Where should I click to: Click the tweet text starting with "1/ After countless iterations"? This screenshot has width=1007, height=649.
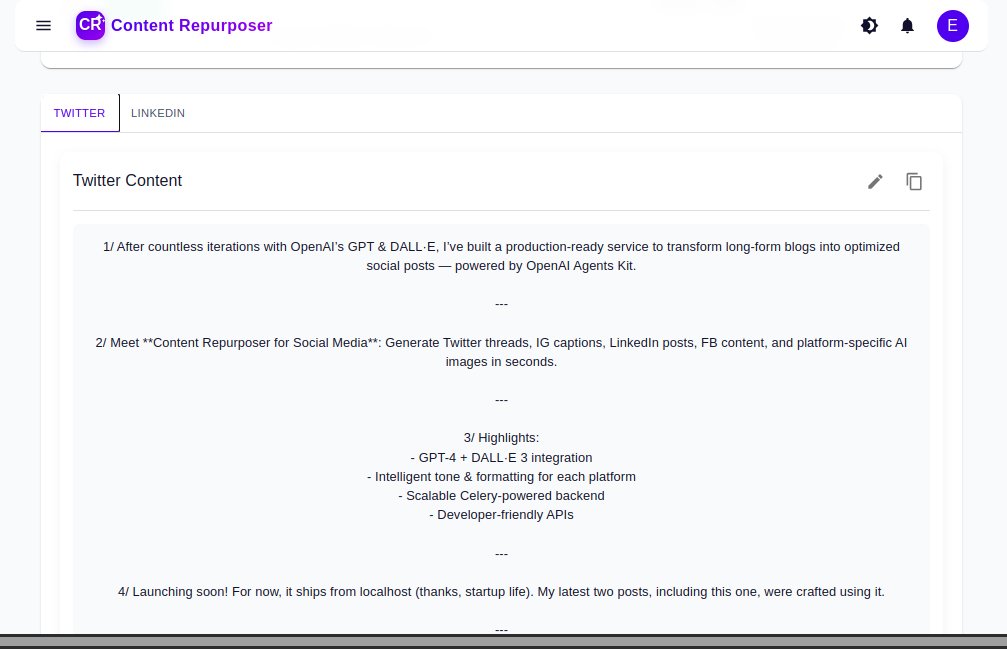point(501,256)
